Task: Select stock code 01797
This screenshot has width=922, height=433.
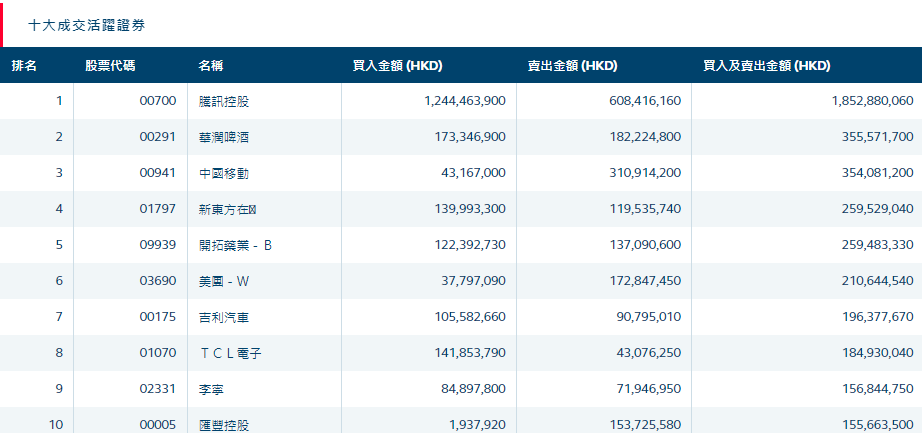Action: [158, 209]
